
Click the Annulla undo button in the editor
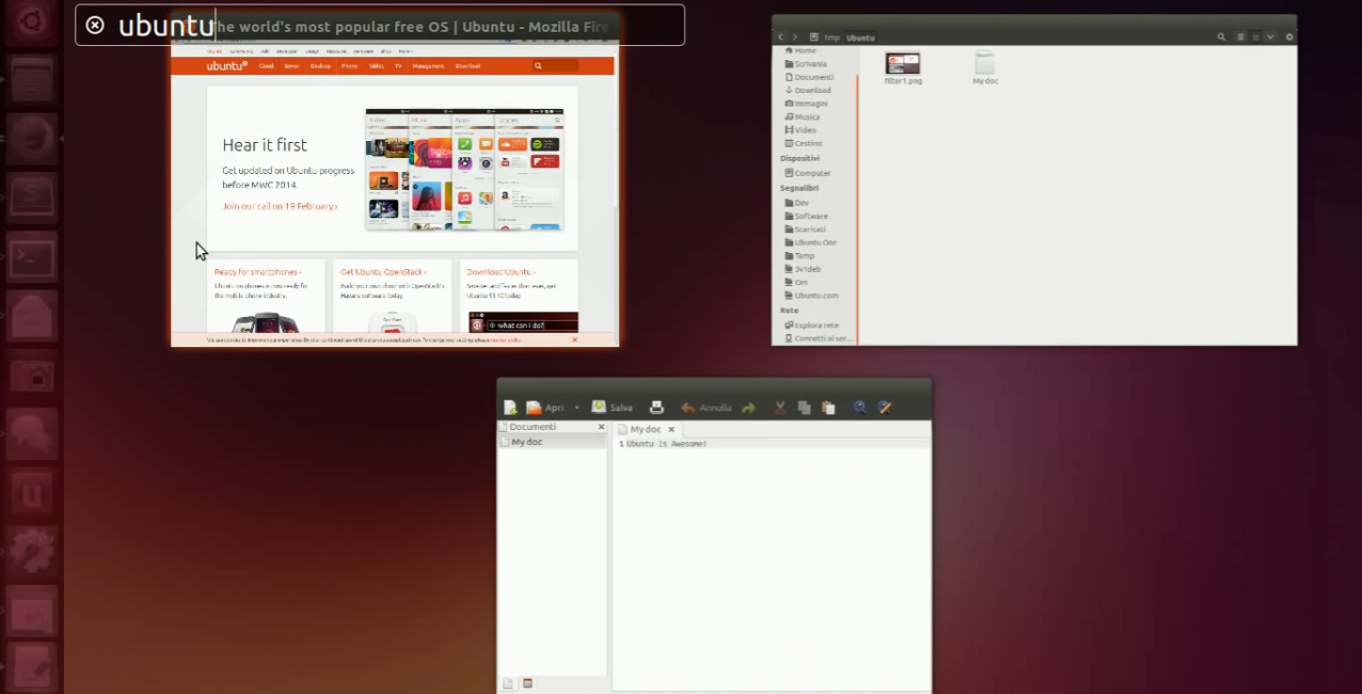706,408
